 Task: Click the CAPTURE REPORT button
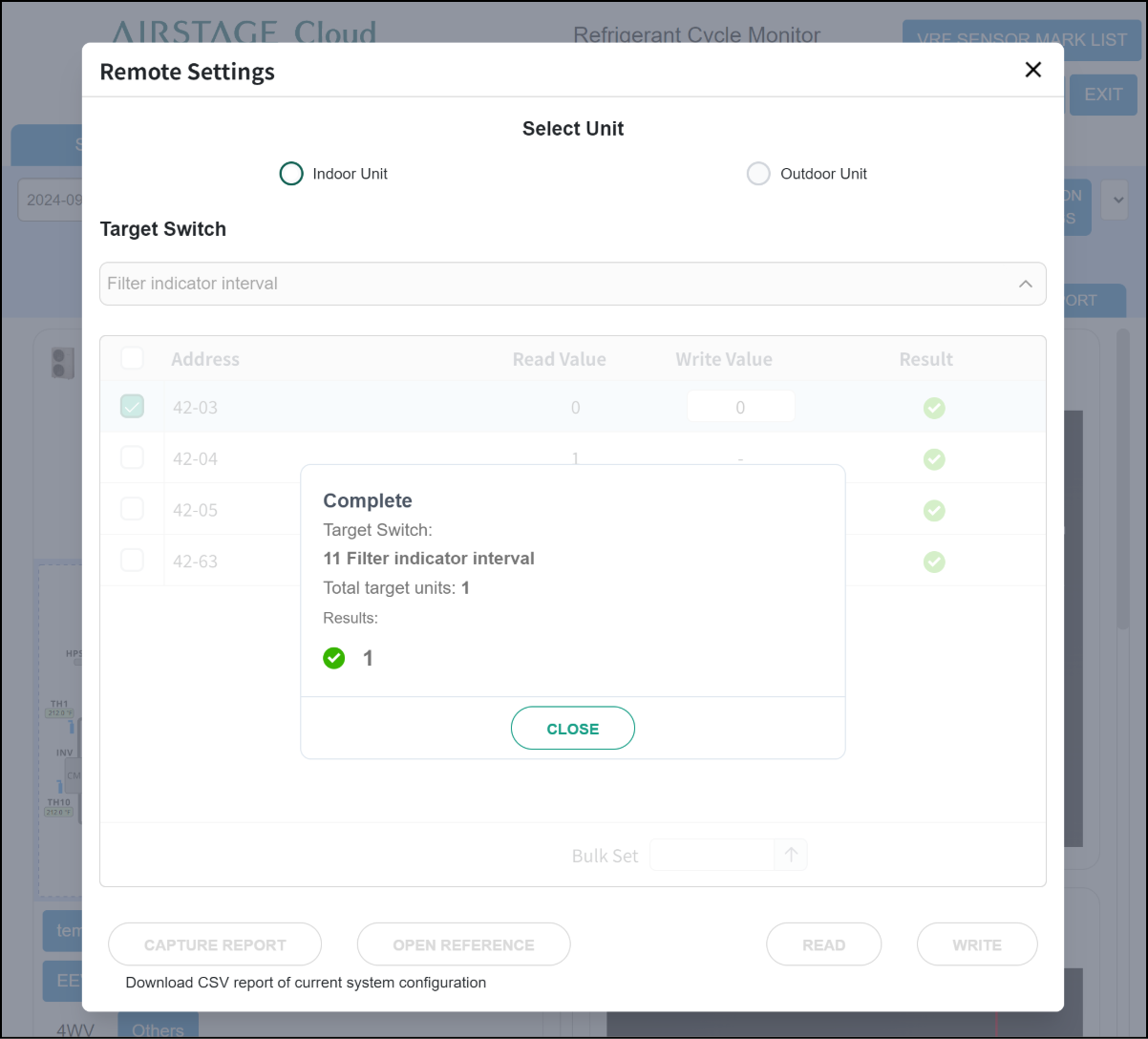pos(215,944)
